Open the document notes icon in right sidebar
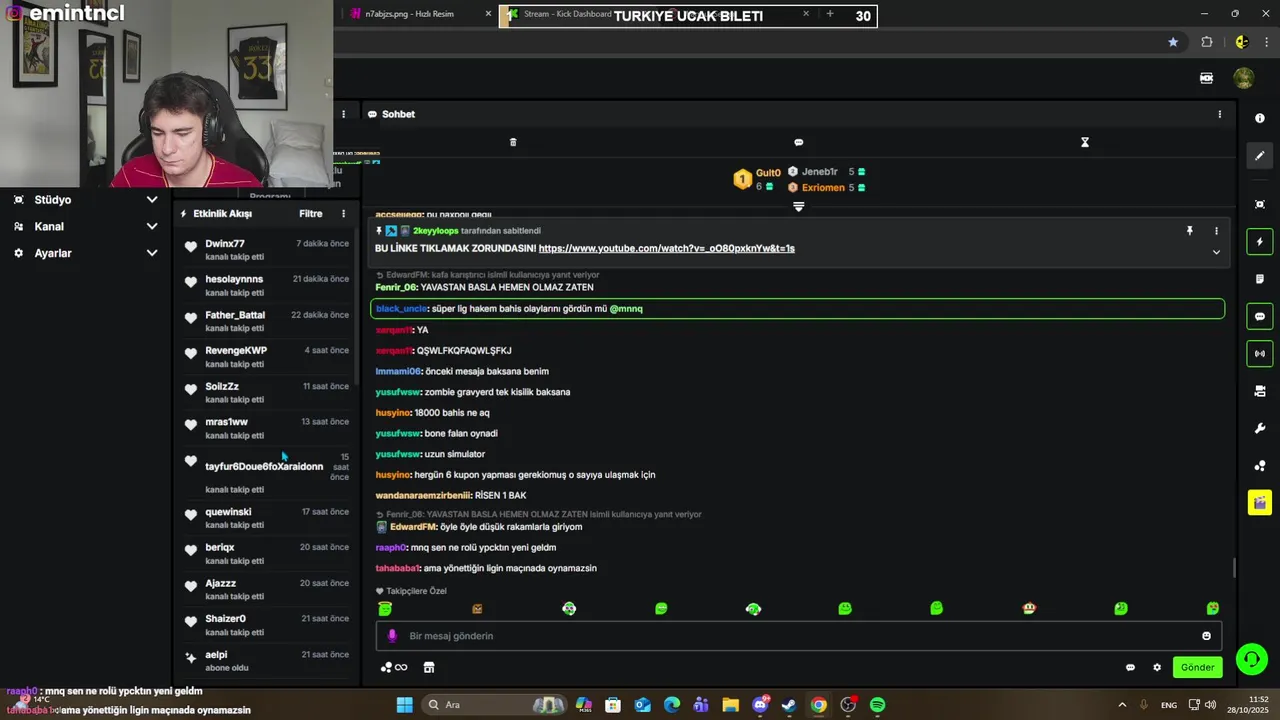1280x720 pixels. coord(1260,279)
